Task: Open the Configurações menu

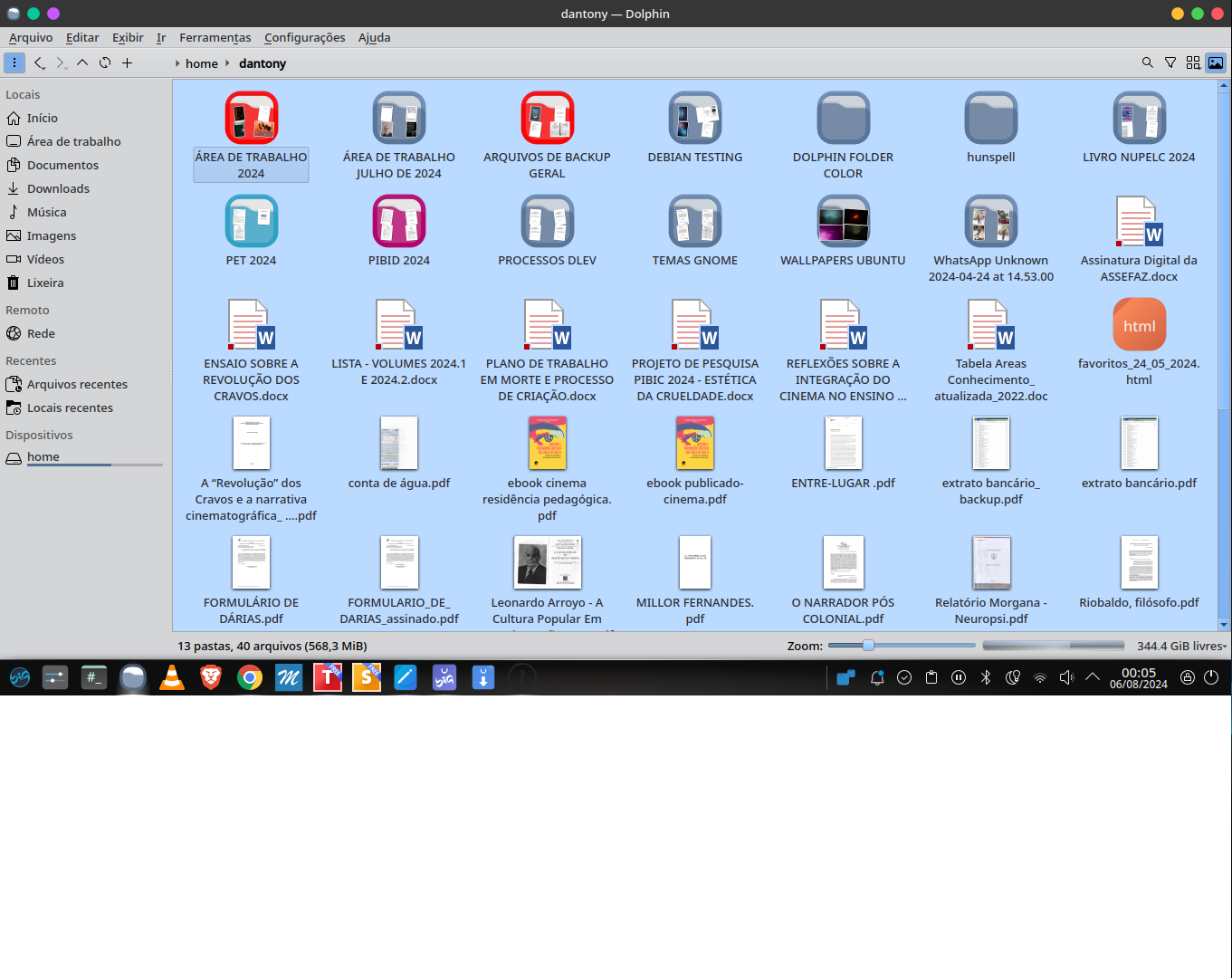Action: coord(304,37)
